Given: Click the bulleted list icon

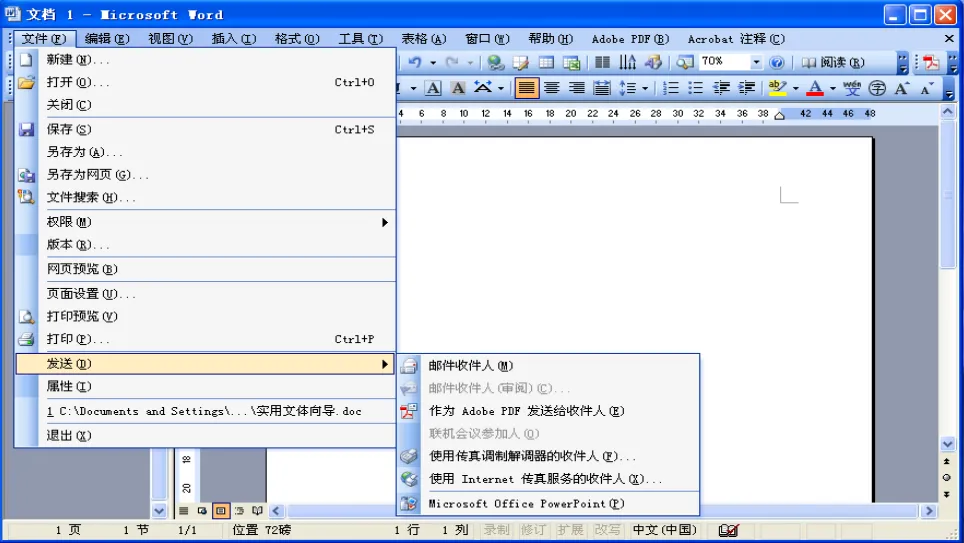Looking at the screenshot, I should point(696,88).
